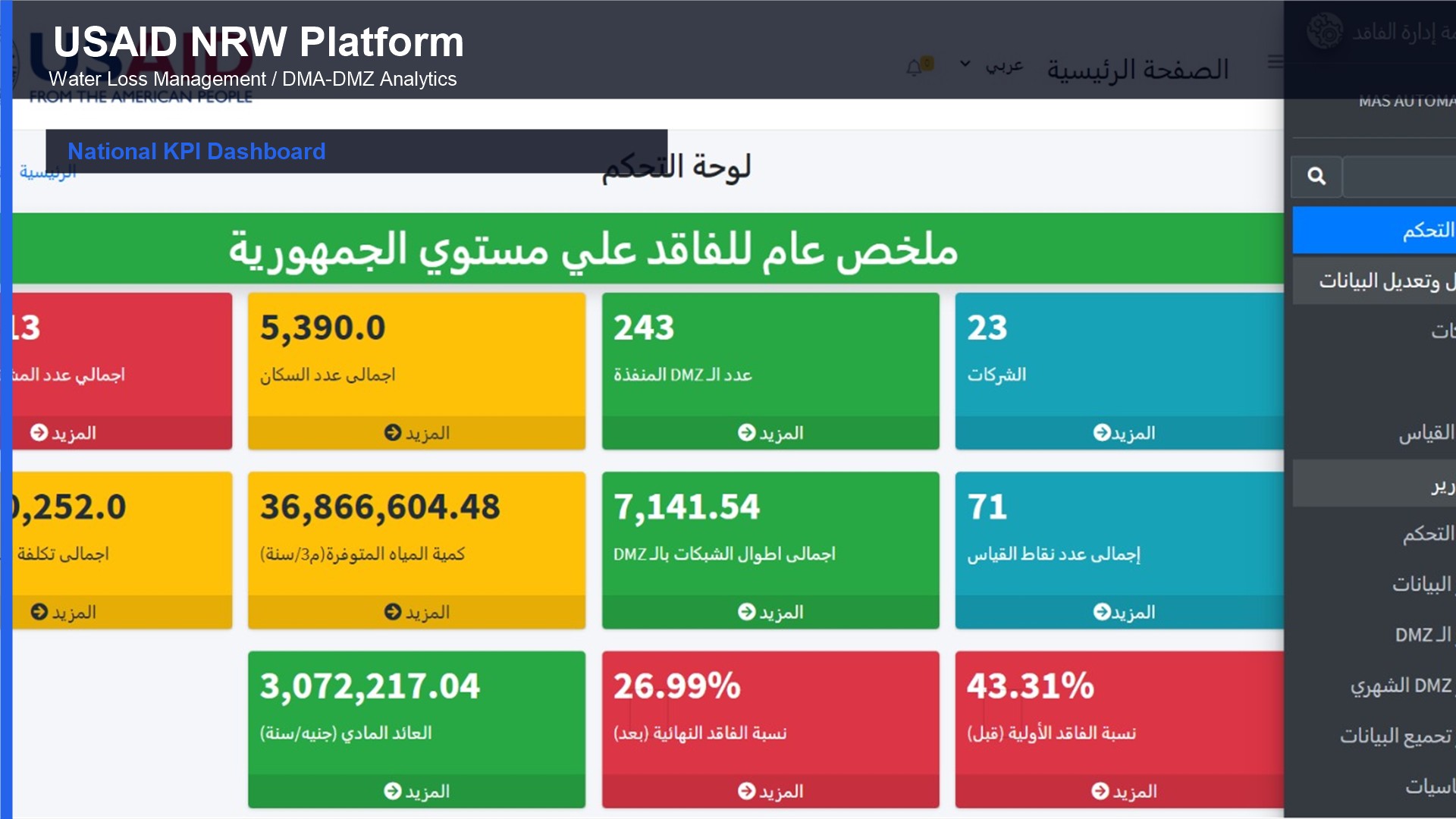Click the arrow icon on 5,390.0 card footer
1456x819 pixels.
tap(393, 432)
